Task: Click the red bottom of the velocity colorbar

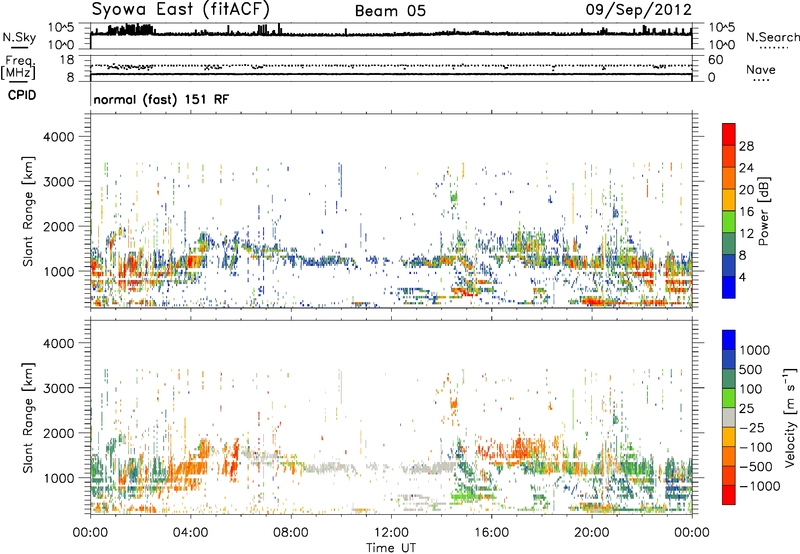Action: [729, 495]
